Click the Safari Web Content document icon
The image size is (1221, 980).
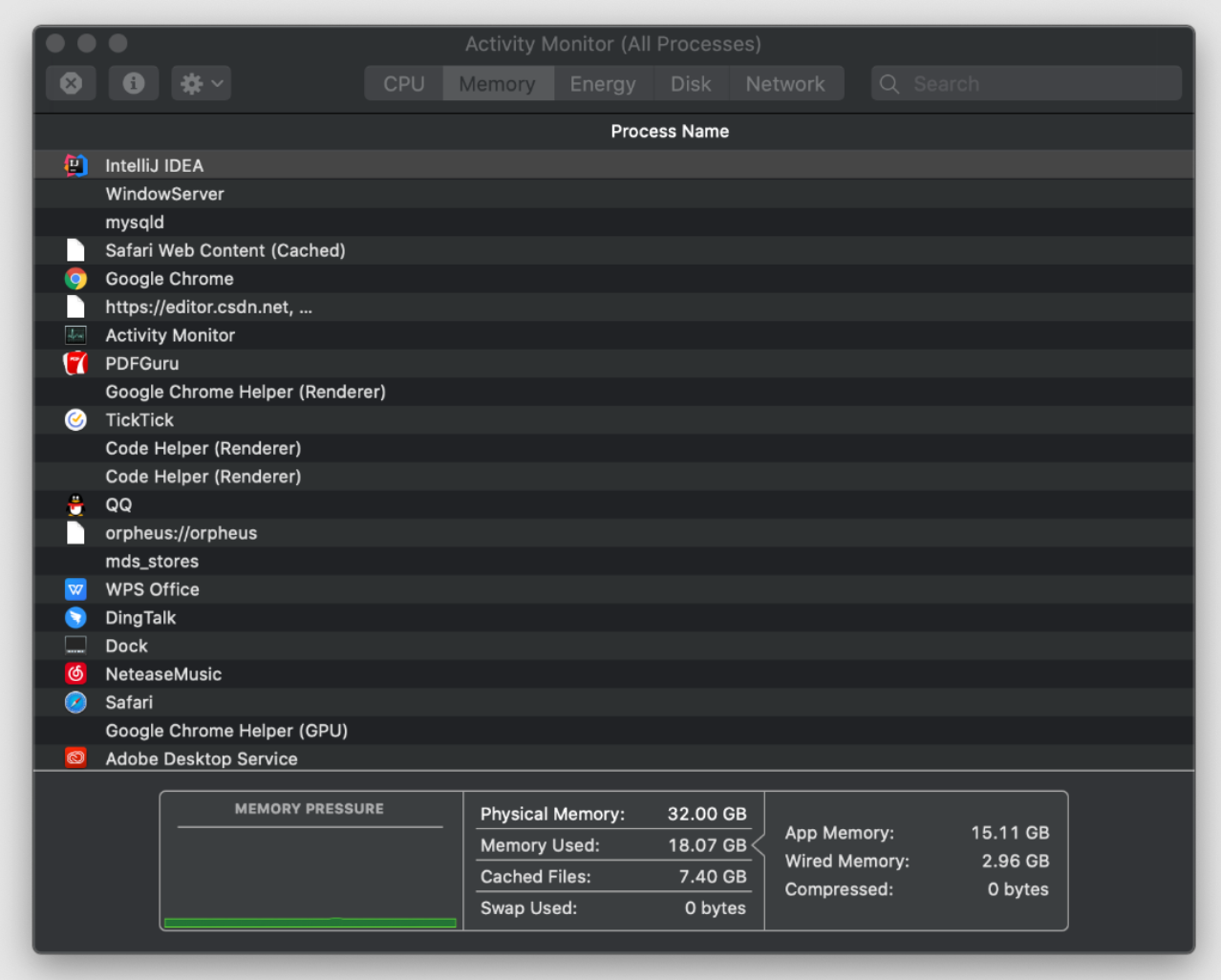pos(75,250)
